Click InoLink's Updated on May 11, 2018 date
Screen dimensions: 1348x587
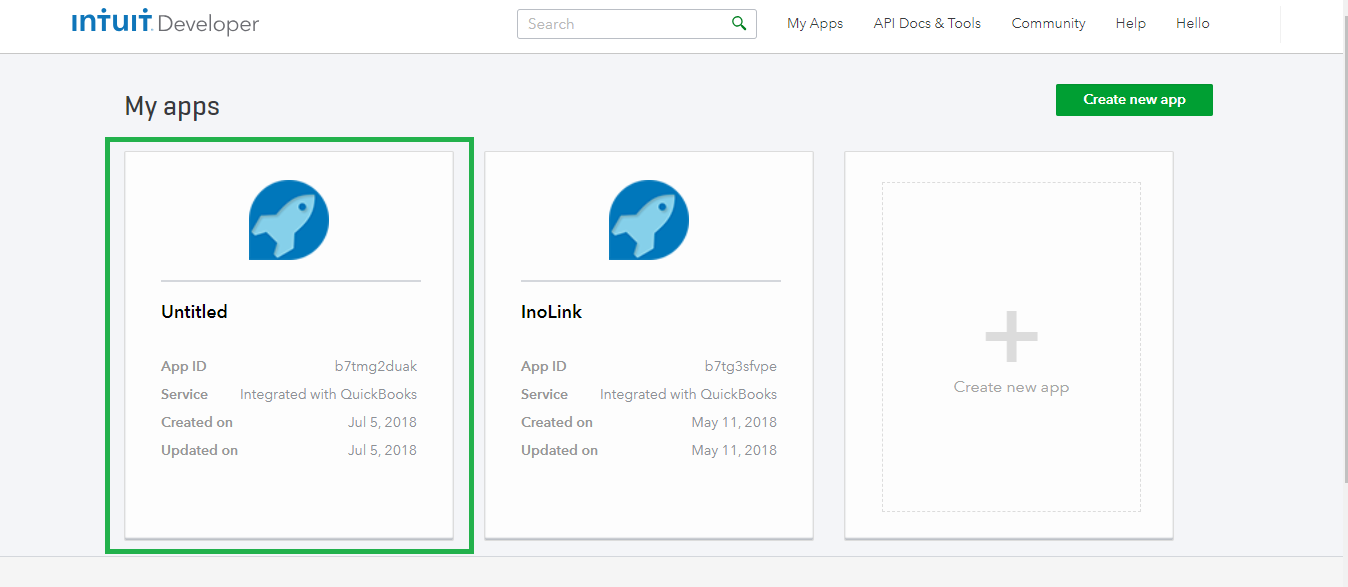point(734,450)
